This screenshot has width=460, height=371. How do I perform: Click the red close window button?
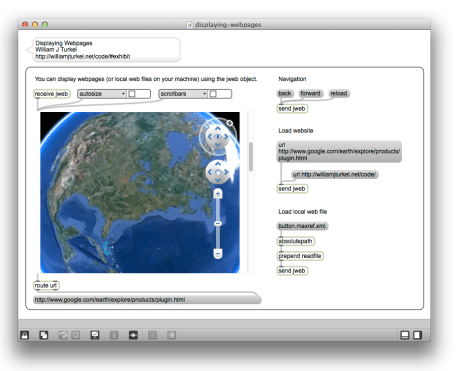[x=25, y=24]
